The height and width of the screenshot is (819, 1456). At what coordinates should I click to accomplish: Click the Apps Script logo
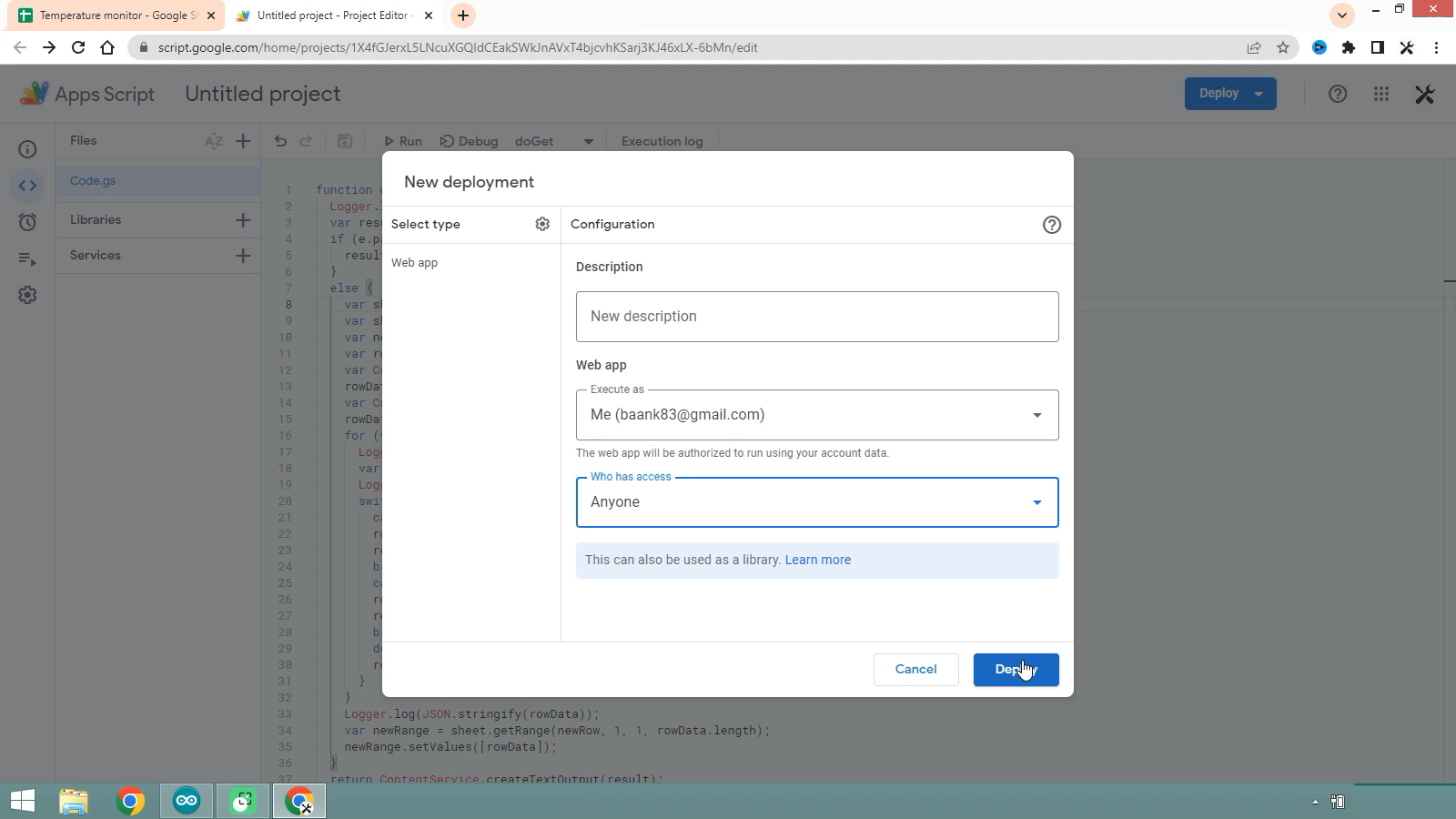pyautogui.click(x=87, y=94)
